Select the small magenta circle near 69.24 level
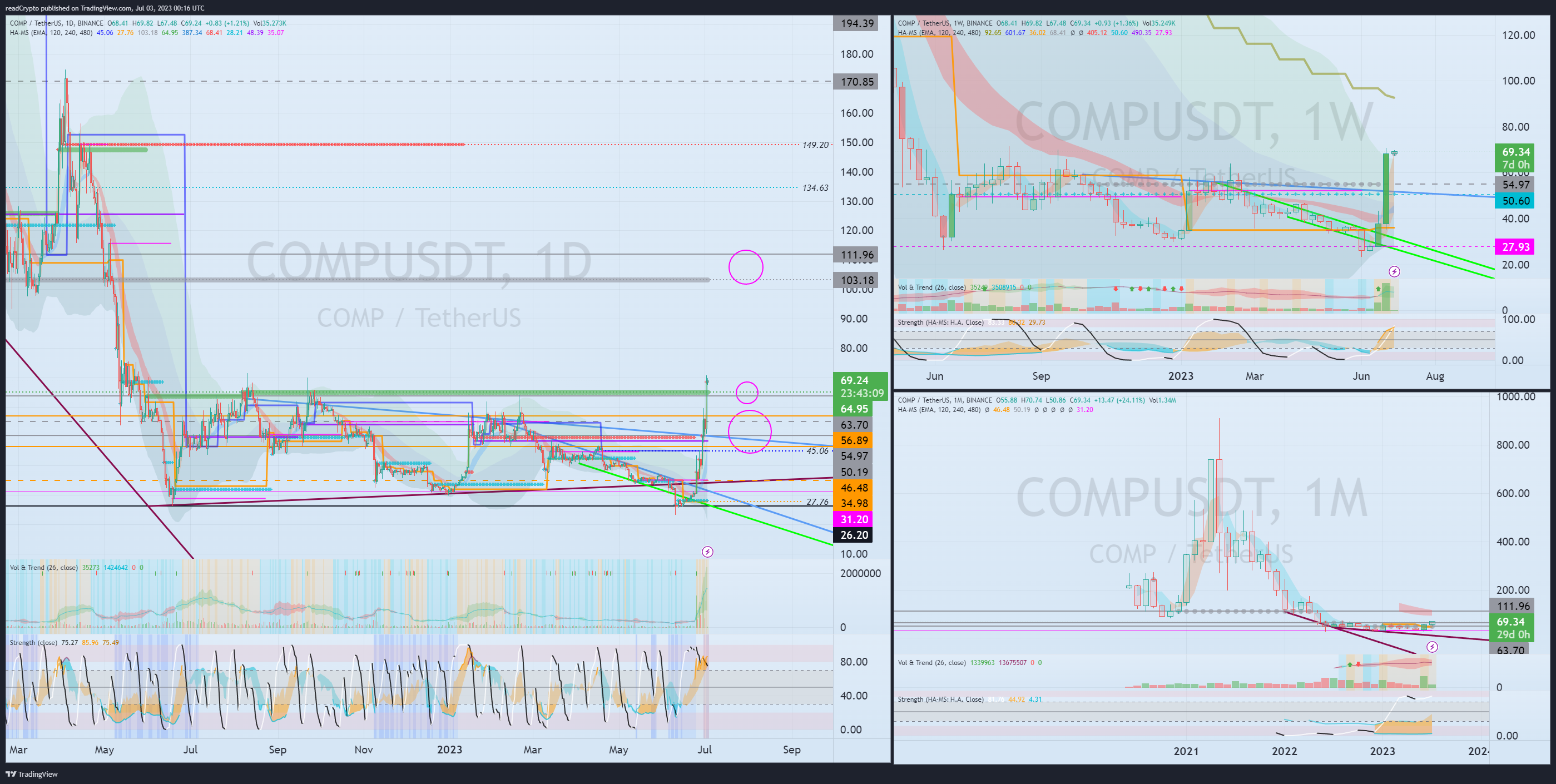This screenshot has width=1556, height=784. pyautogui.click(x=747, y=393)
